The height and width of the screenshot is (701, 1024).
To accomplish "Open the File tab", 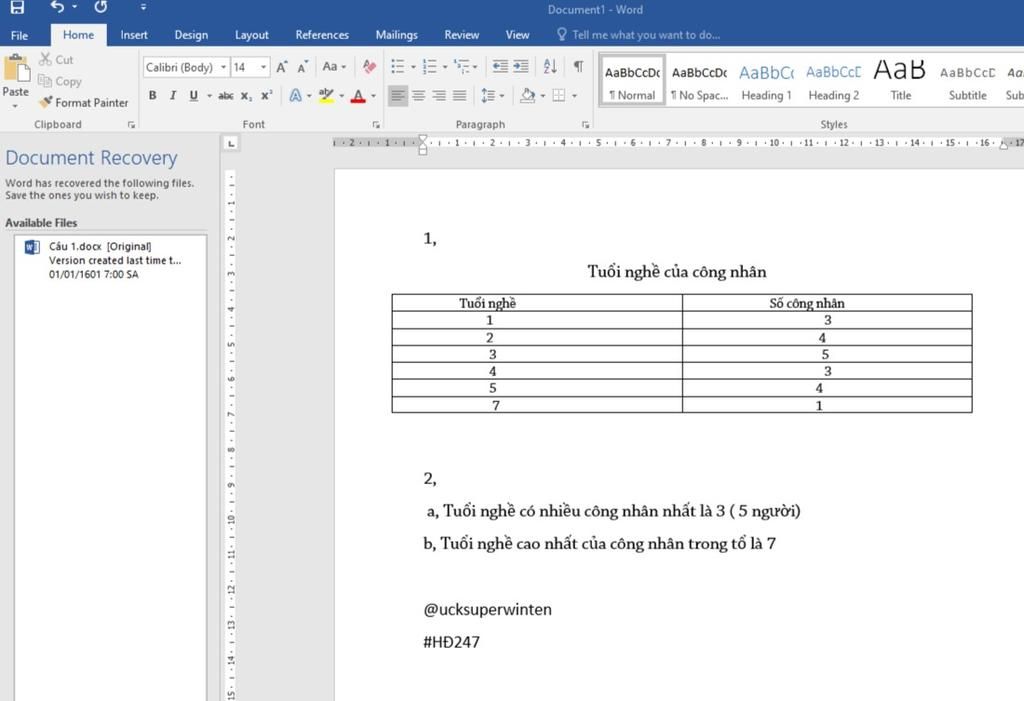I will (20, 35).
